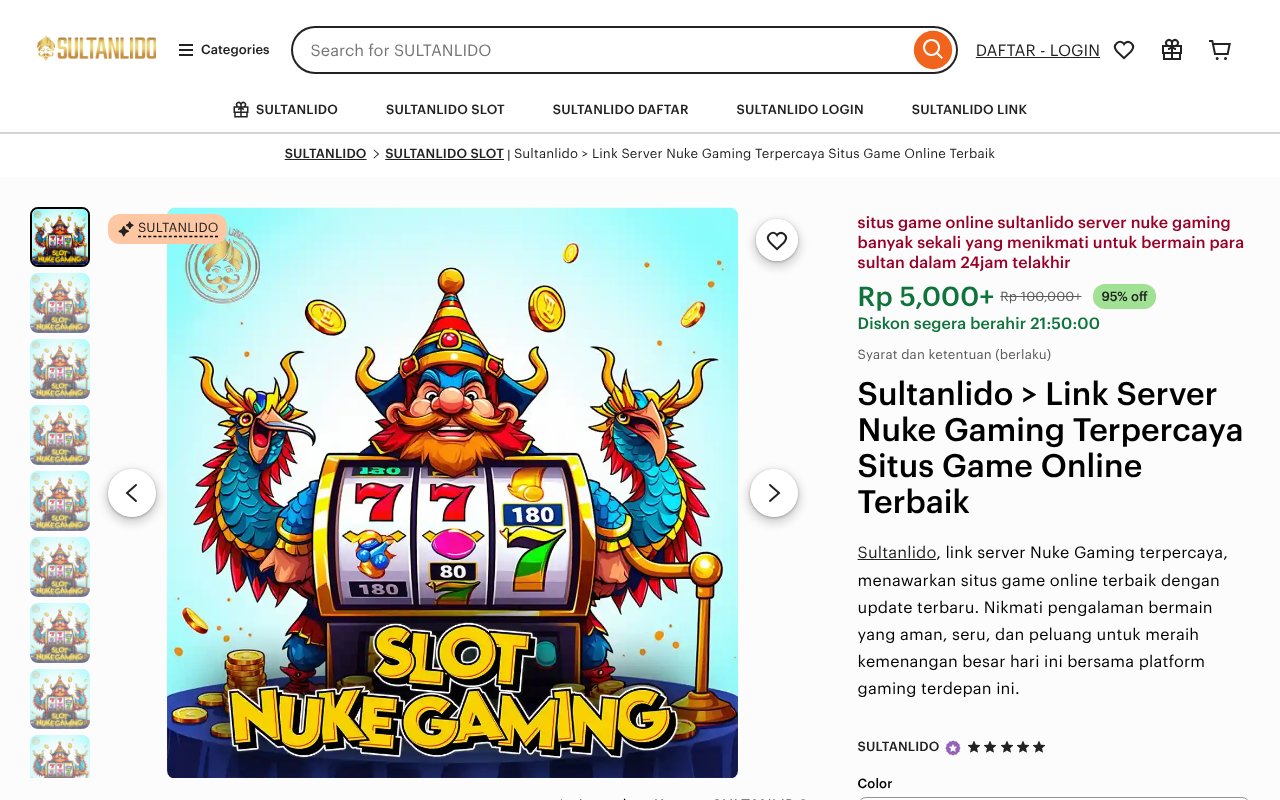Open SULTANLIDO SLOT nav item
1280x800 pixels.
pyautogui.click(x=445, y=110)
